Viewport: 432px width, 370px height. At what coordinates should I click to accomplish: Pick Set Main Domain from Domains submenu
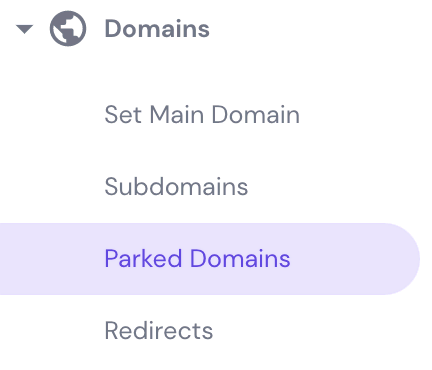(x=202, y=115)
